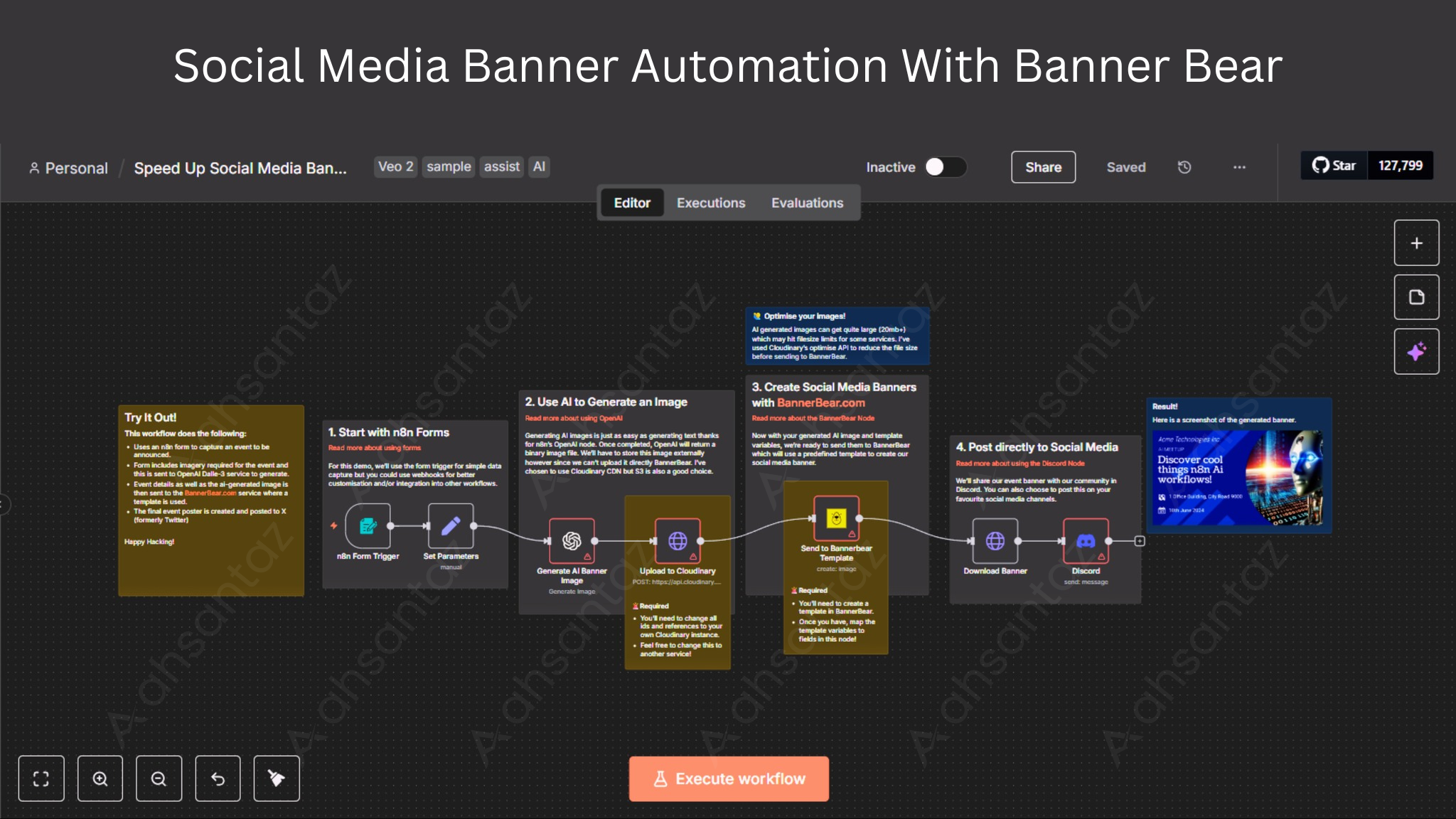Zoom in on the canvas
The width and height of the screenshot is (1456, 819).
[100, 779]
